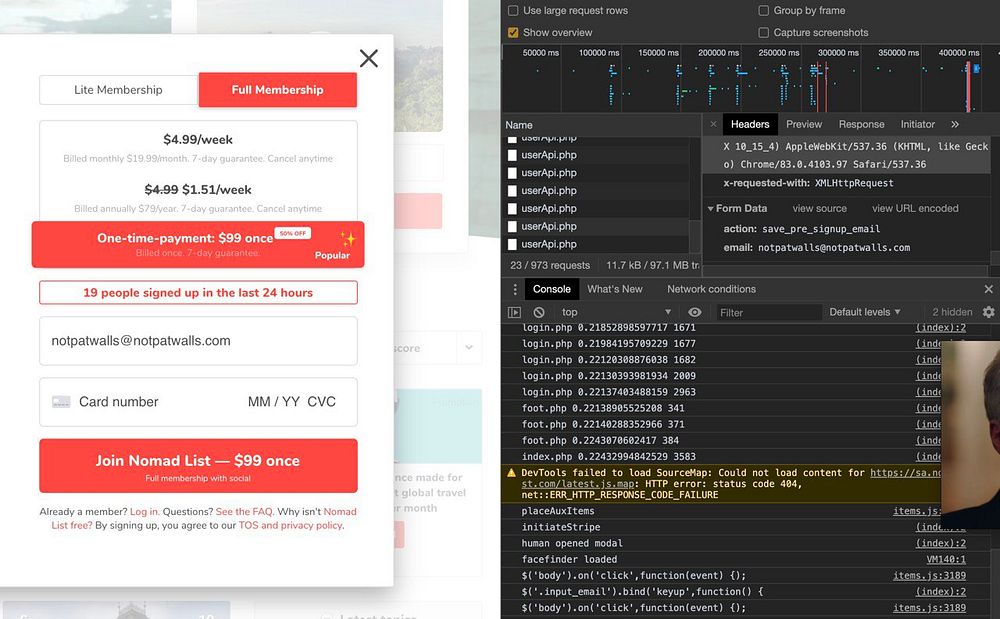Click view source in Form Data

point(820,208)
